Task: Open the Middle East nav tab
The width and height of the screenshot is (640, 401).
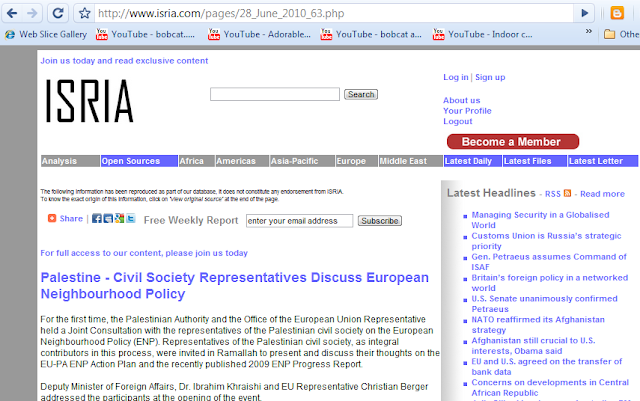Action: pyautogui.click(x=411, y=161)
